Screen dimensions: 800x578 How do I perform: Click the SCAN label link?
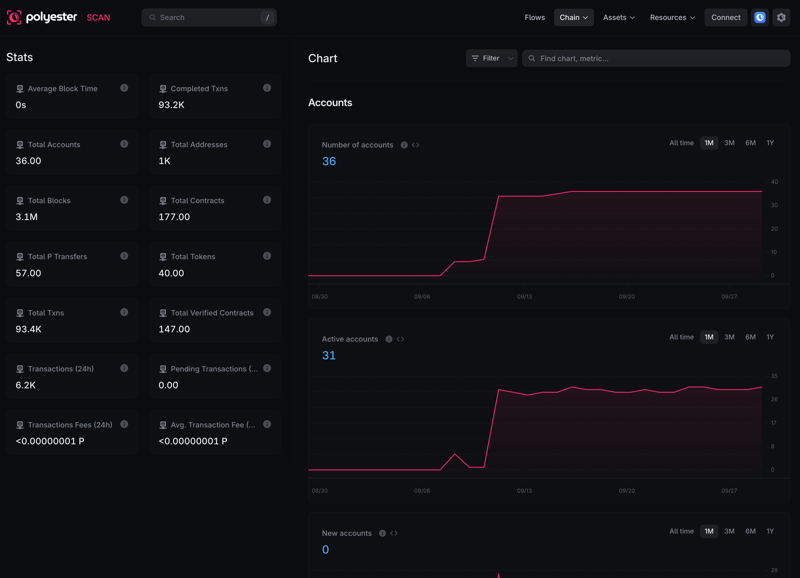pos(98,17)
